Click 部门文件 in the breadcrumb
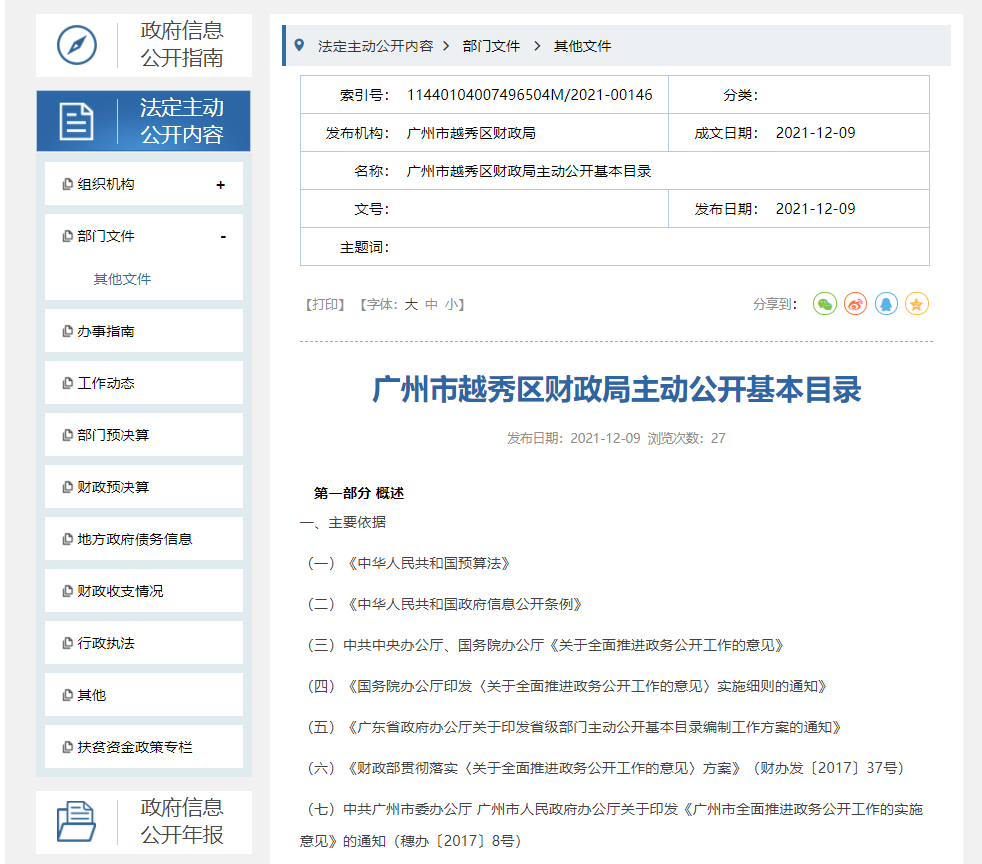The height and width of the screenshot is (864, 982). [x=491, y=46]
